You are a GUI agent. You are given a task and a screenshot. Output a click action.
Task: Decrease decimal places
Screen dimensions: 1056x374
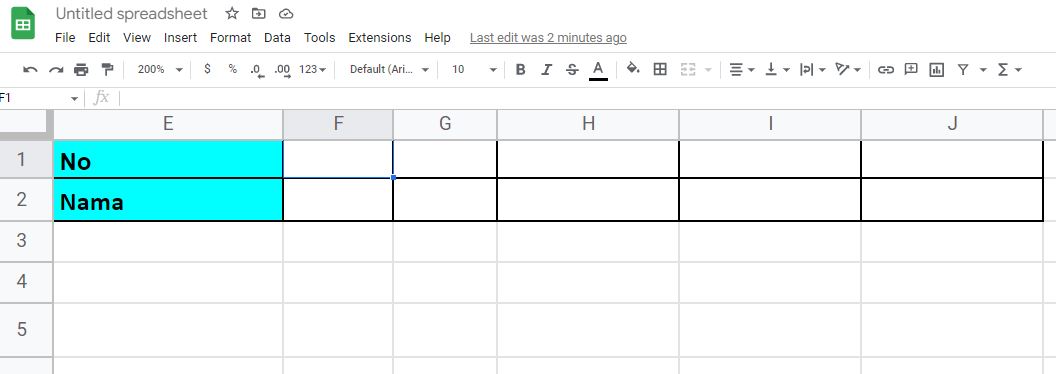click(x=257, y=69)
